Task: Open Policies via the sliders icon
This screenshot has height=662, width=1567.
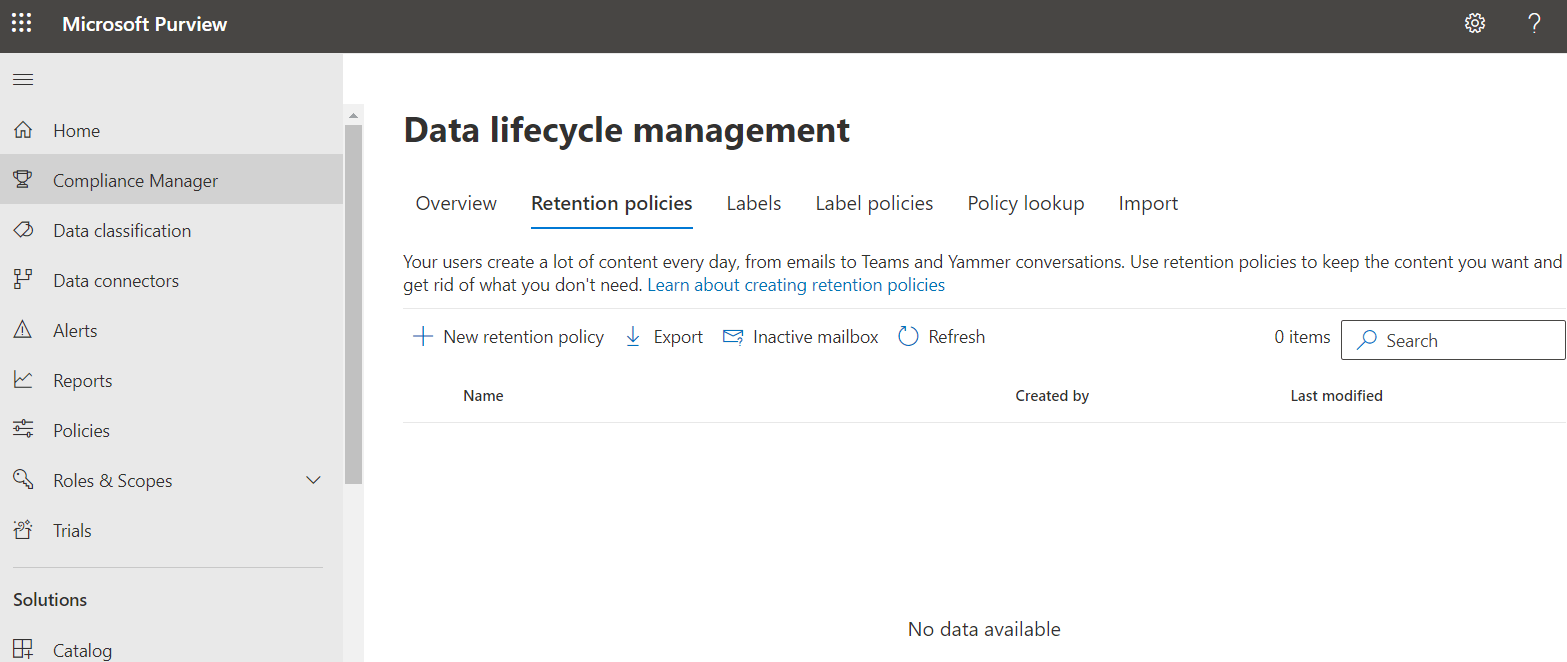Action: (22, 429)
